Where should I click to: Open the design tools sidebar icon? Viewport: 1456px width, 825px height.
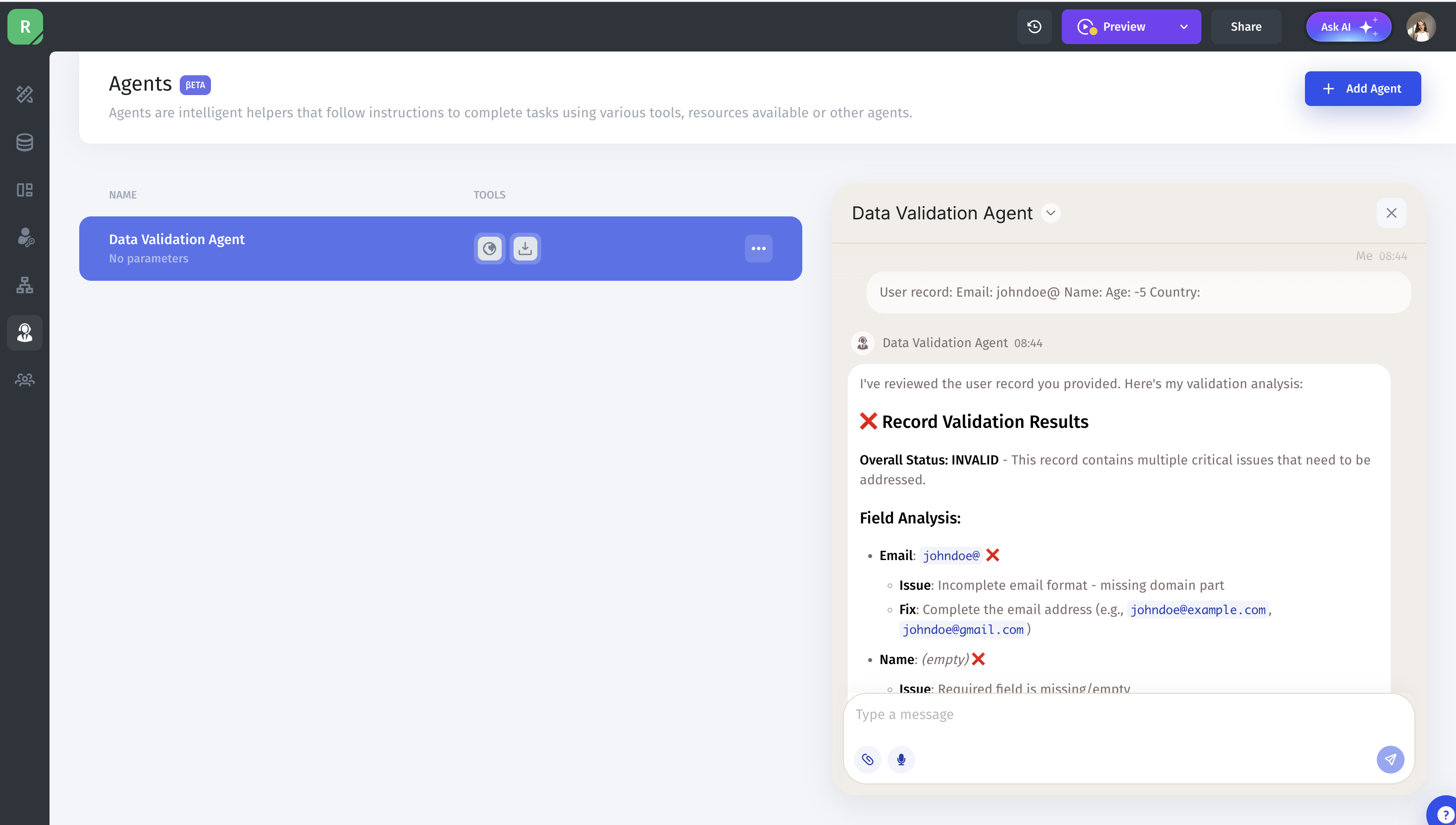tap(24, 94)
